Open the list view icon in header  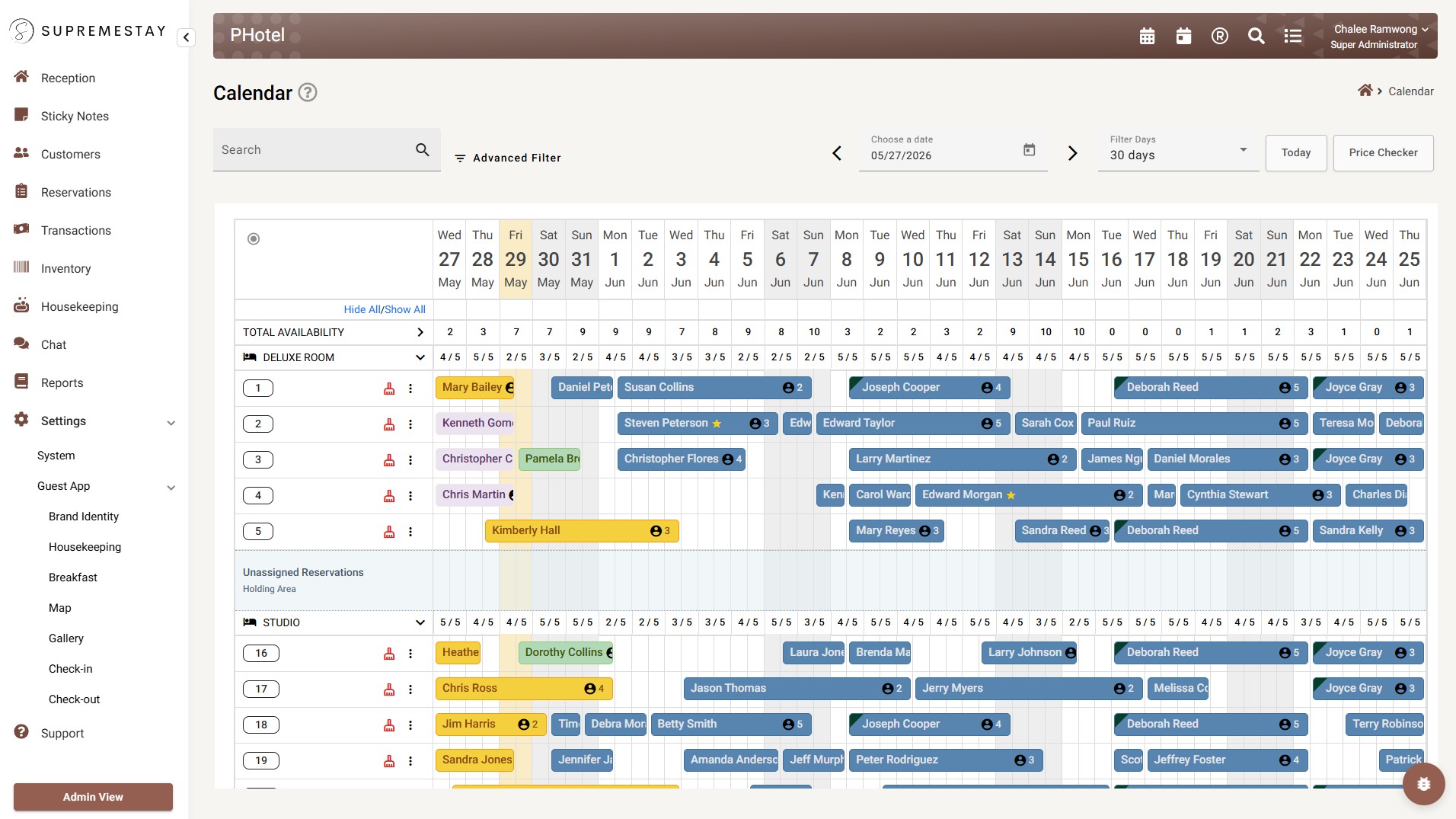pyautogui.click(x=1293, y=36)
